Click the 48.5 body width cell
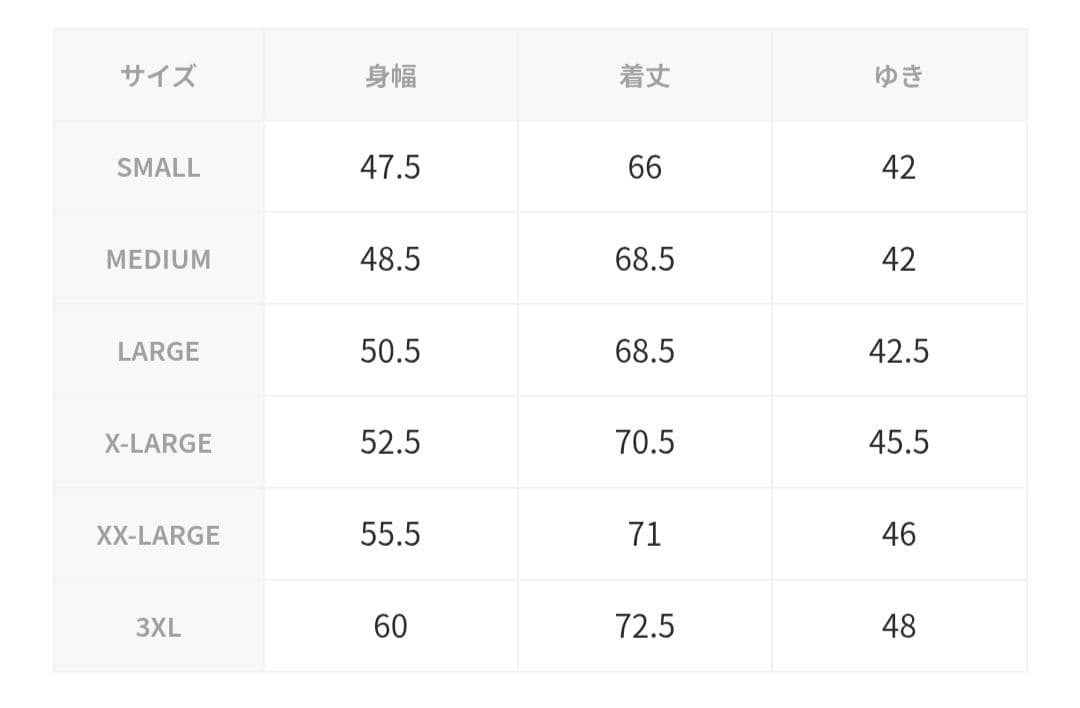 click(x=390, y=259)
